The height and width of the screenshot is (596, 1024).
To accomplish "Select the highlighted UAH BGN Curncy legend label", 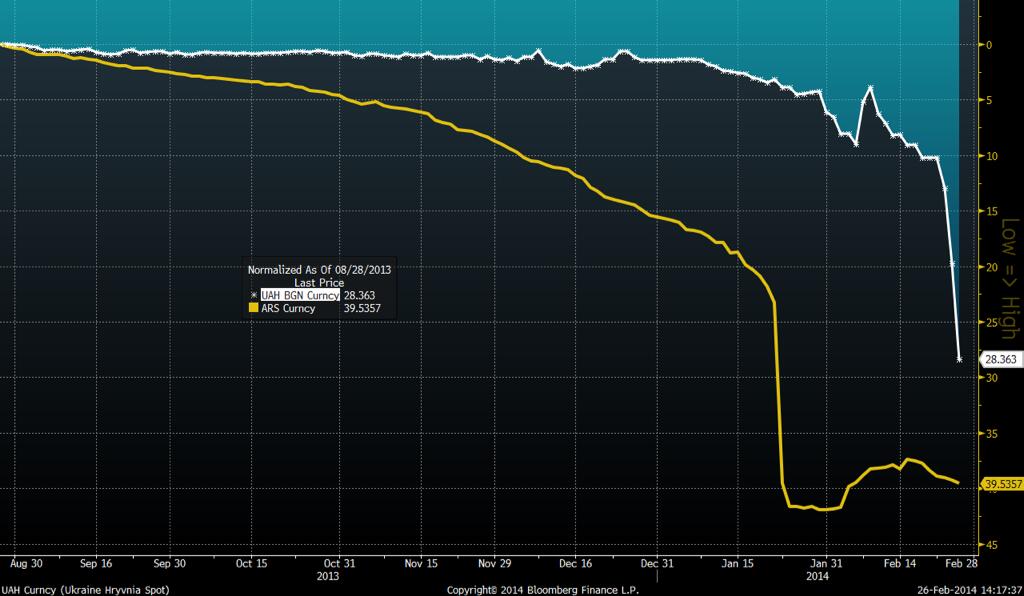I will [x=300, y=296].
